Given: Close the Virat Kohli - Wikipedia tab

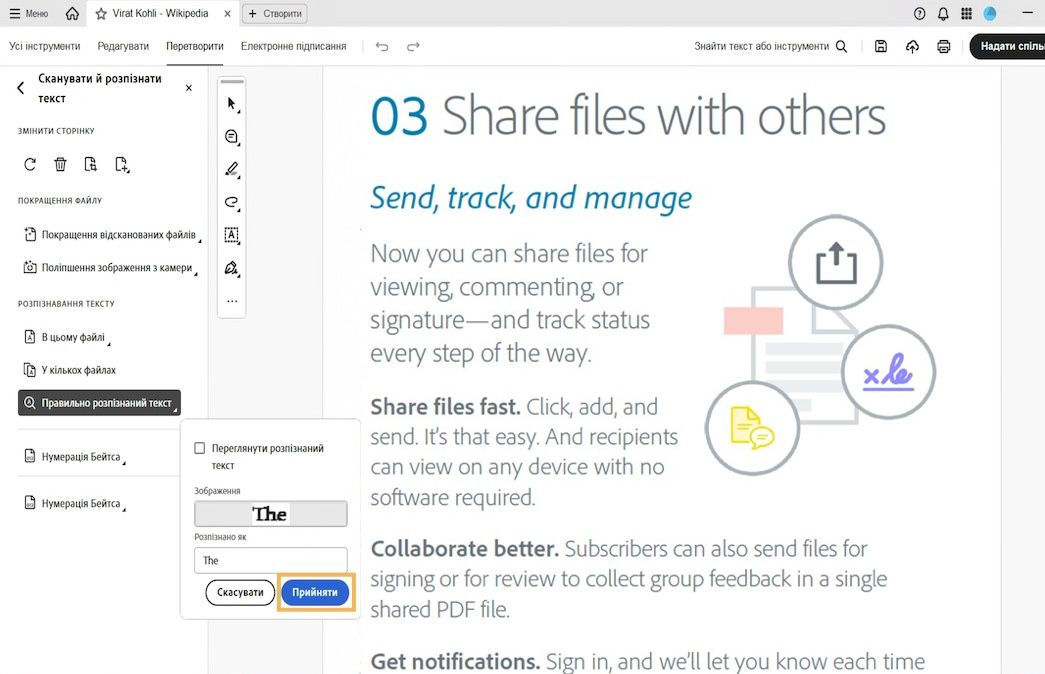Looking at the screenshot, I should pos(227,13).
